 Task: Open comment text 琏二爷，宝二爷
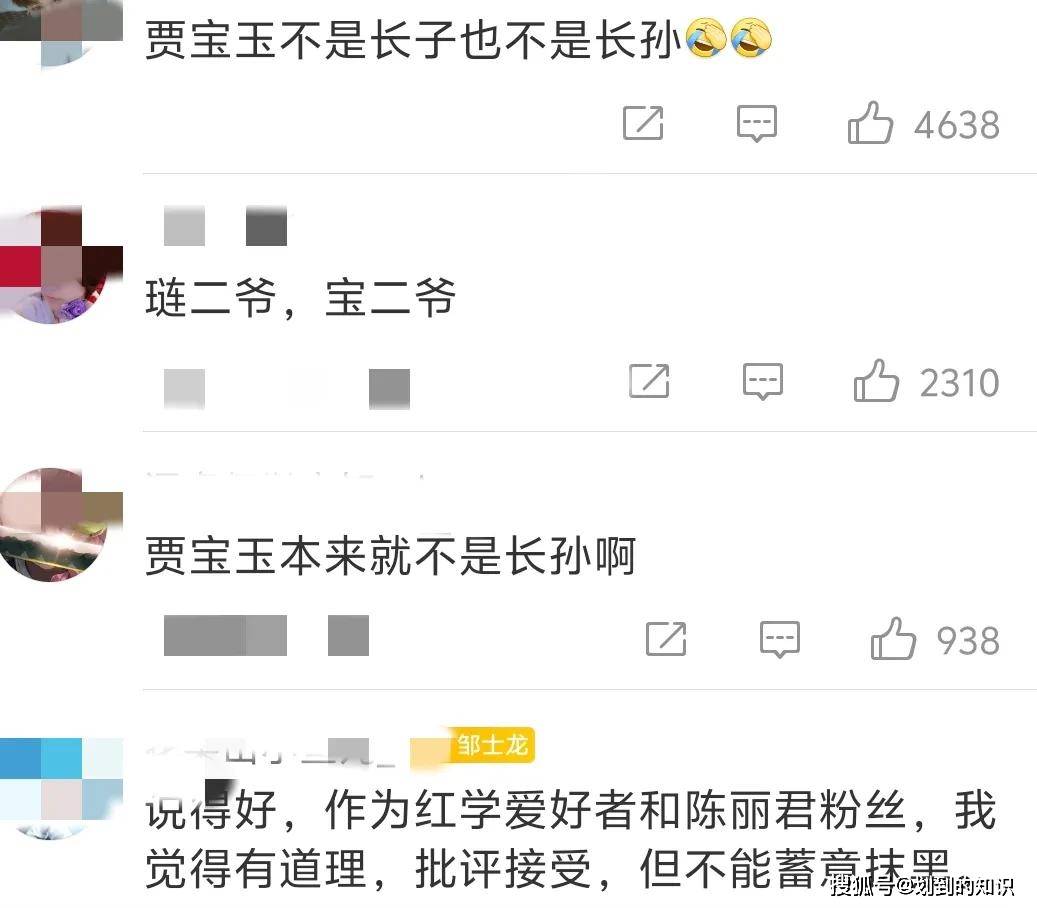tap(301, 298)
